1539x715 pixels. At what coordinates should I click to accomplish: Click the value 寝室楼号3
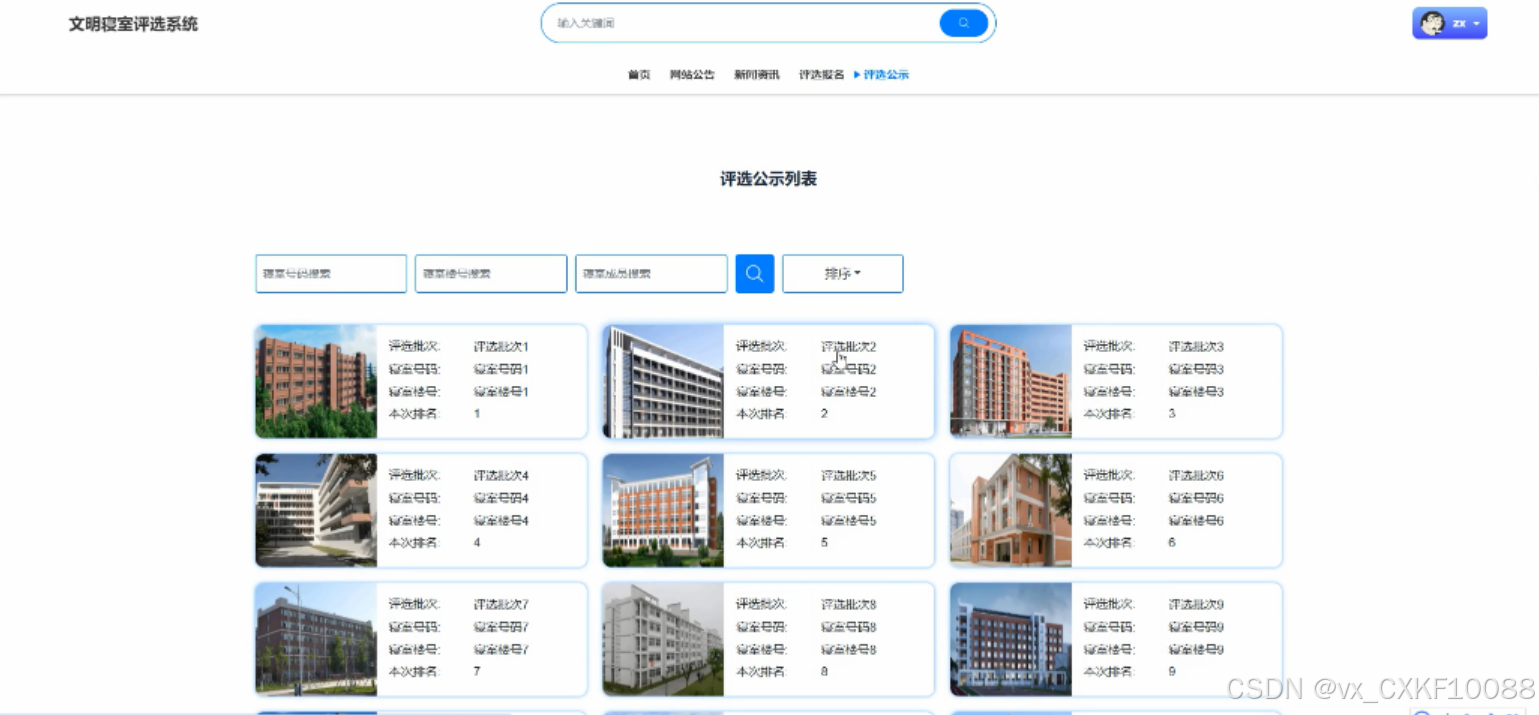pyautogui.click(x=1196, y=392)
